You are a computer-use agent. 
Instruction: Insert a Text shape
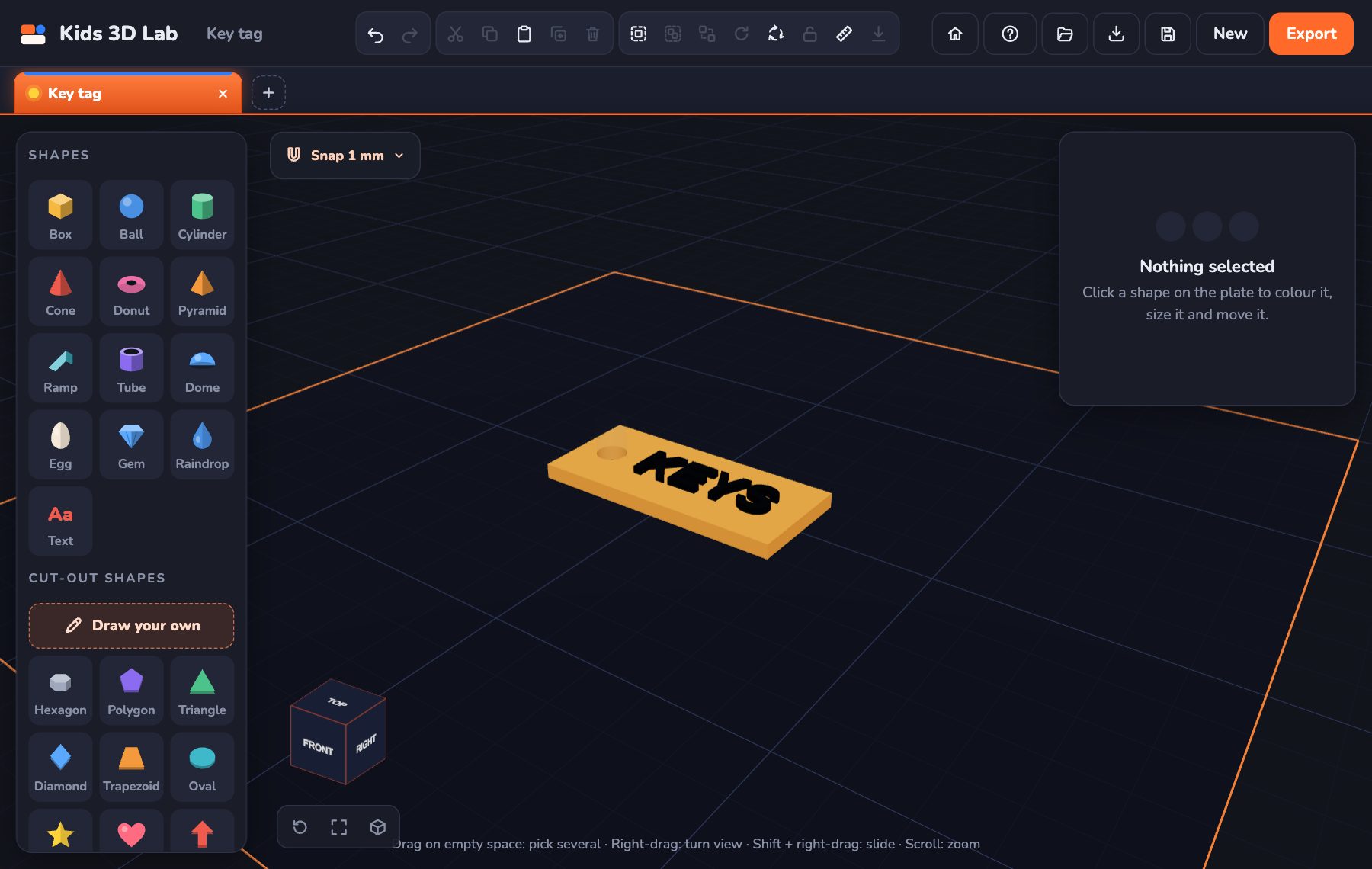coord(60,521)
